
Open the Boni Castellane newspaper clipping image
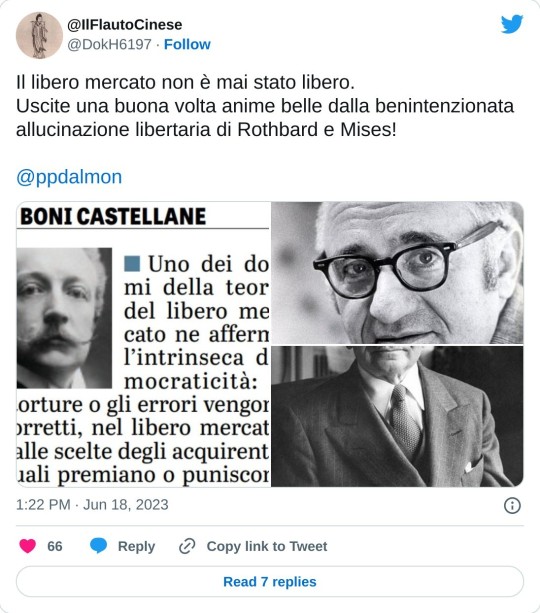[143, 344]
